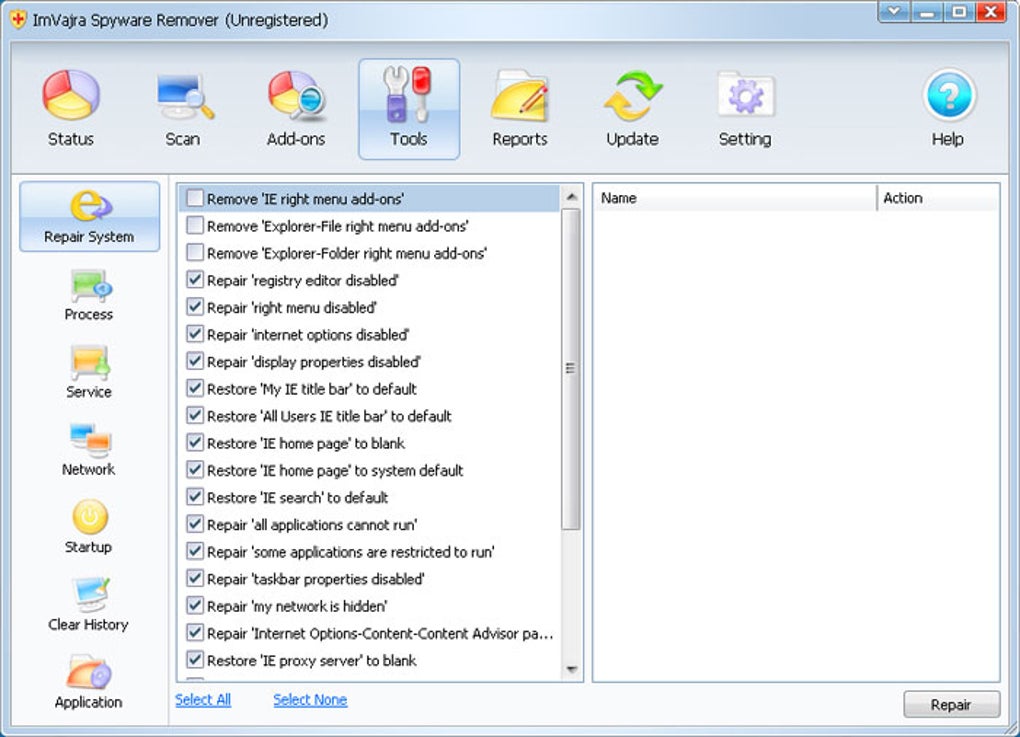1020x737 pixels.
Task: Open the Application sidebar tool
Action: (x=89, y=682)
